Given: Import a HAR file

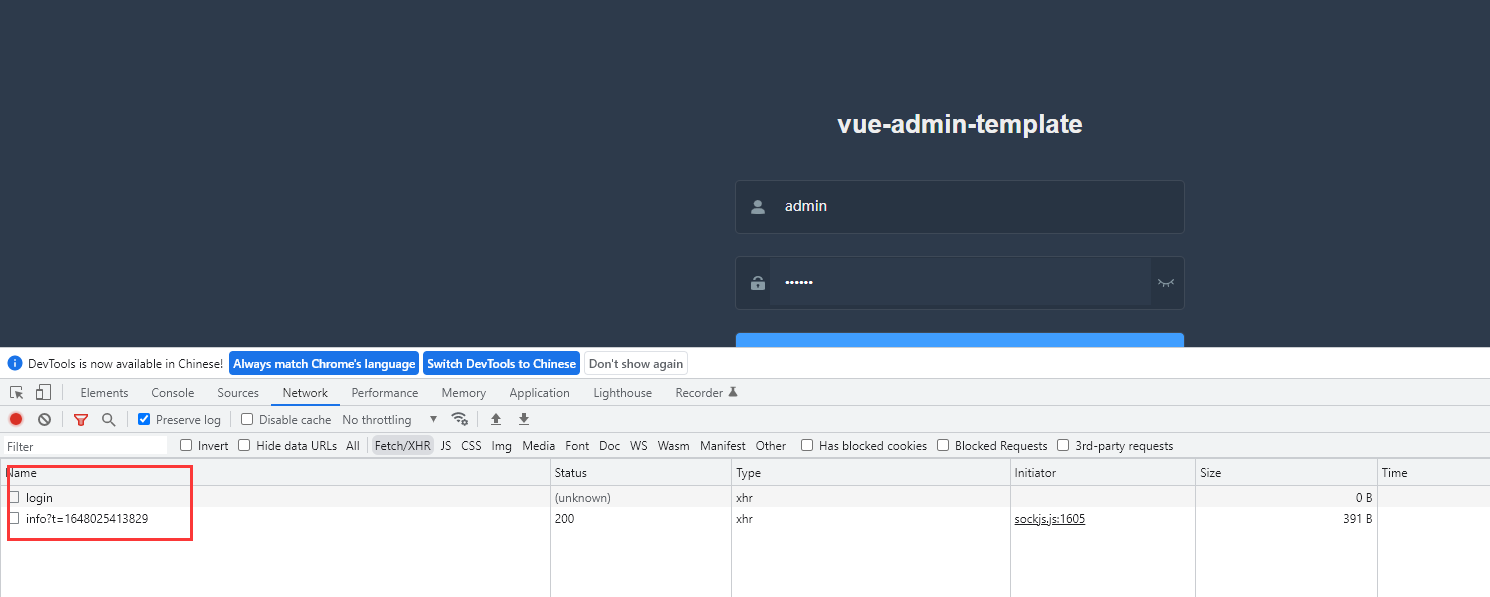Looking at the screenshot, I should click(496, 419).
